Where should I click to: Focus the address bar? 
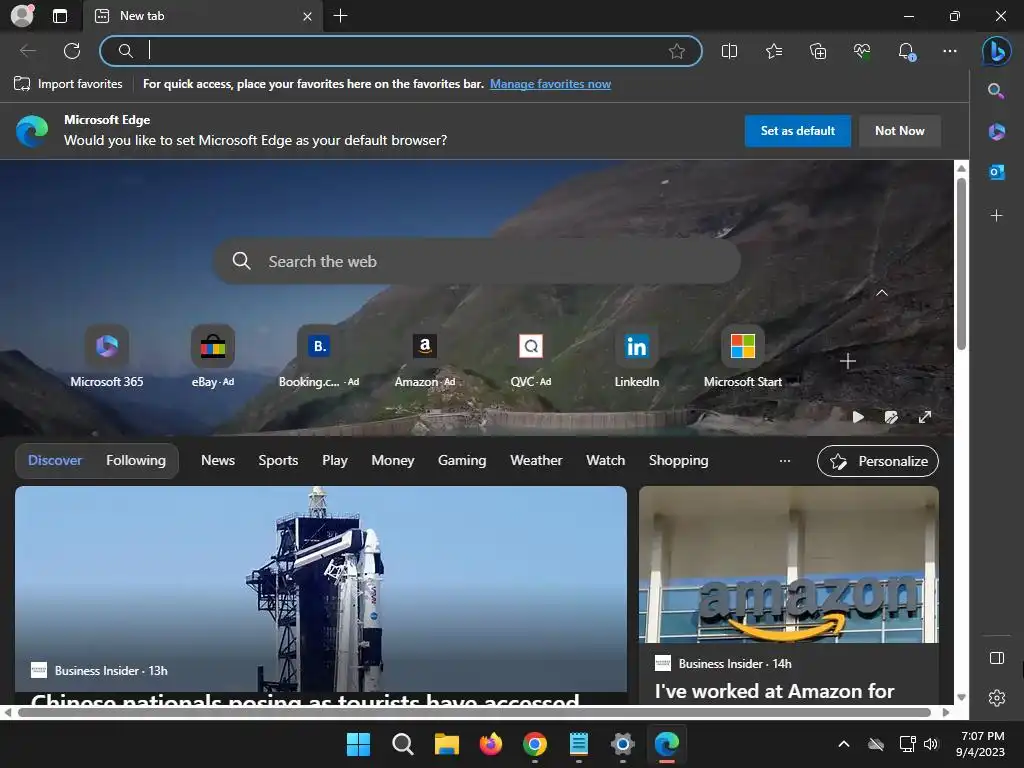401,51
